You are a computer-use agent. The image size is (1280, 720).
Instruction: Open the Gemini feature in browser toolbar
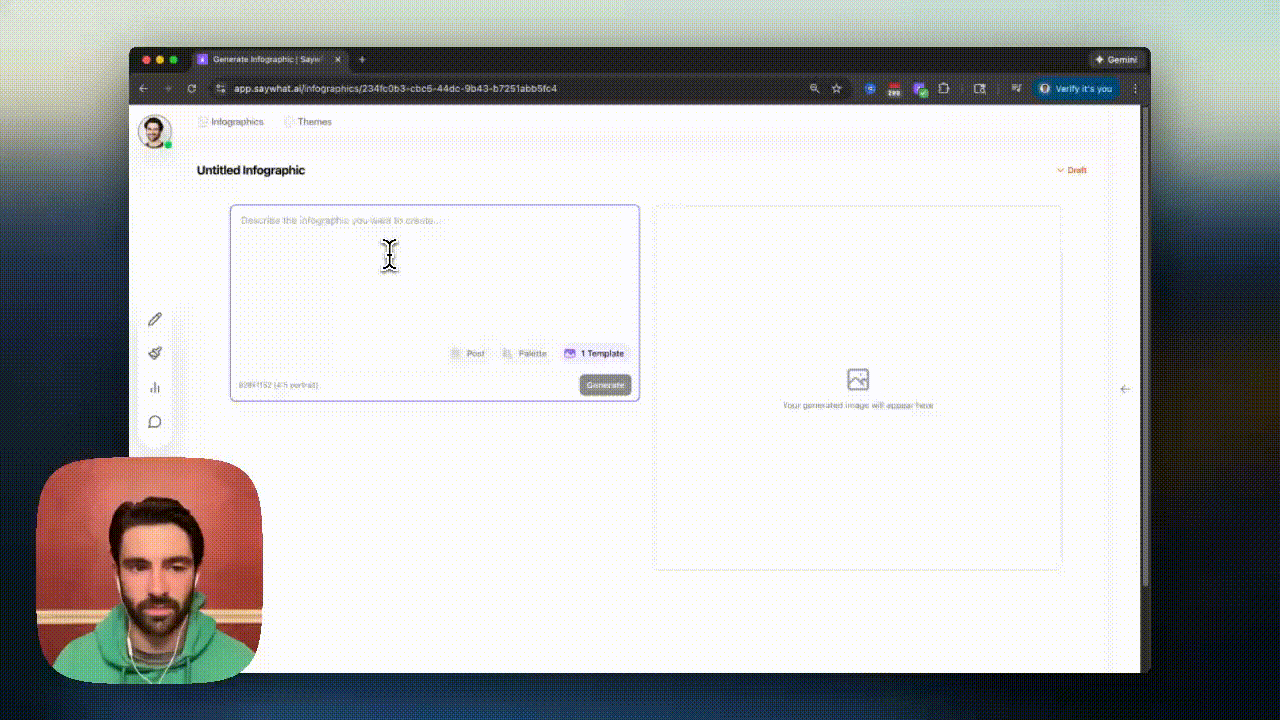click(1116, 59)
